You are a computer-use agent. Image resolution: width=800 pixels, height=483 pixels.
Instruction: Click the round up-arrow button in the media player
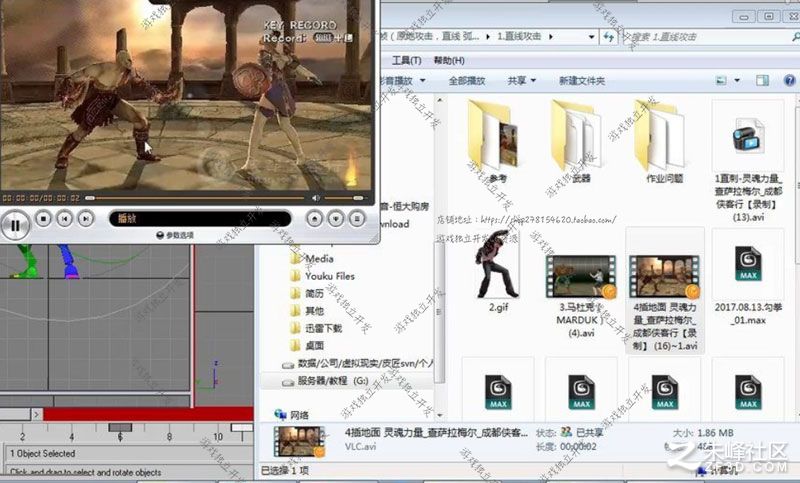[x=315, y=219]
